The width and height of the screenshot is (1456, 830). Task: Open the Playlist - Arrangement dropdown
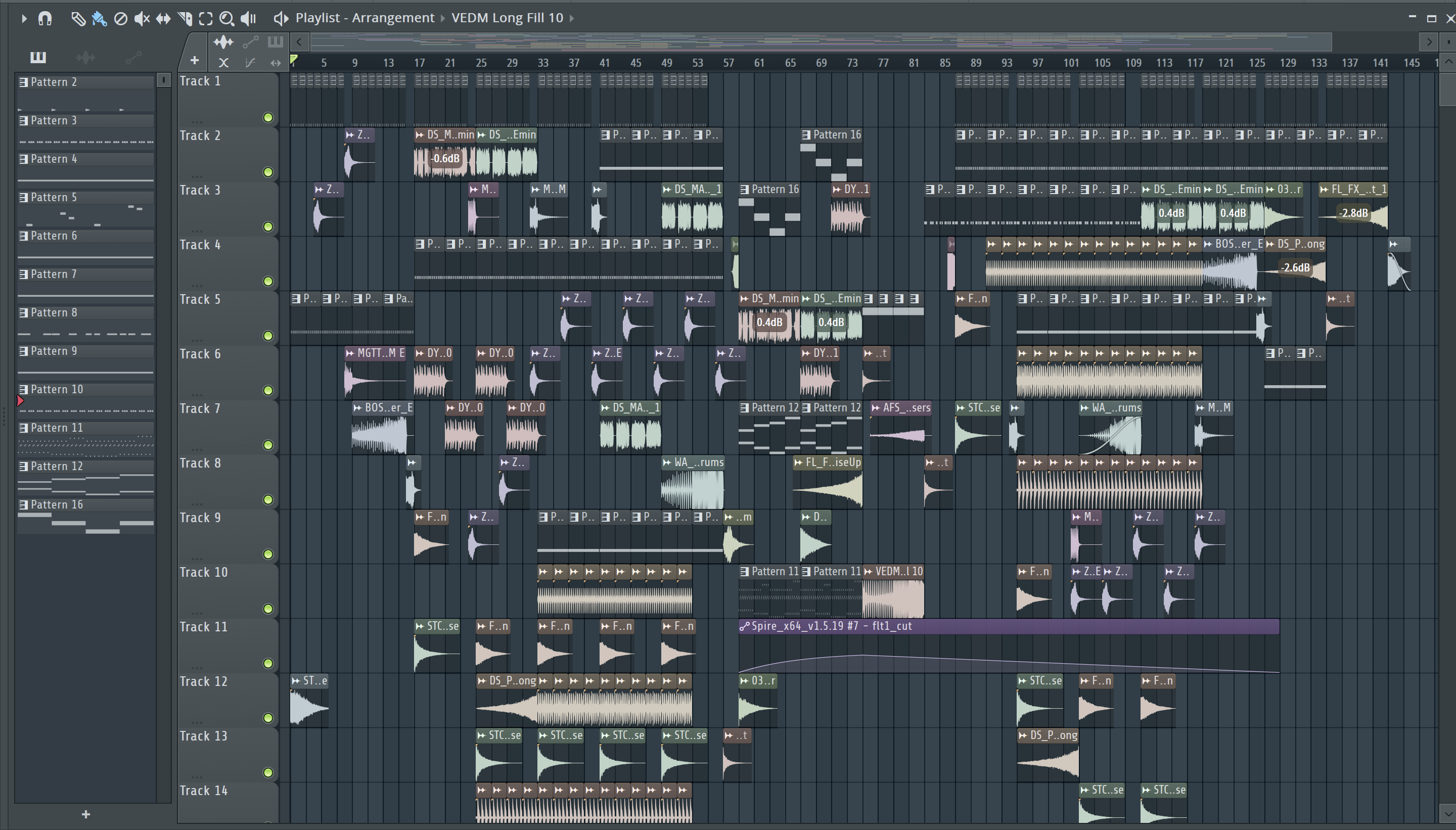pos(365,18)
